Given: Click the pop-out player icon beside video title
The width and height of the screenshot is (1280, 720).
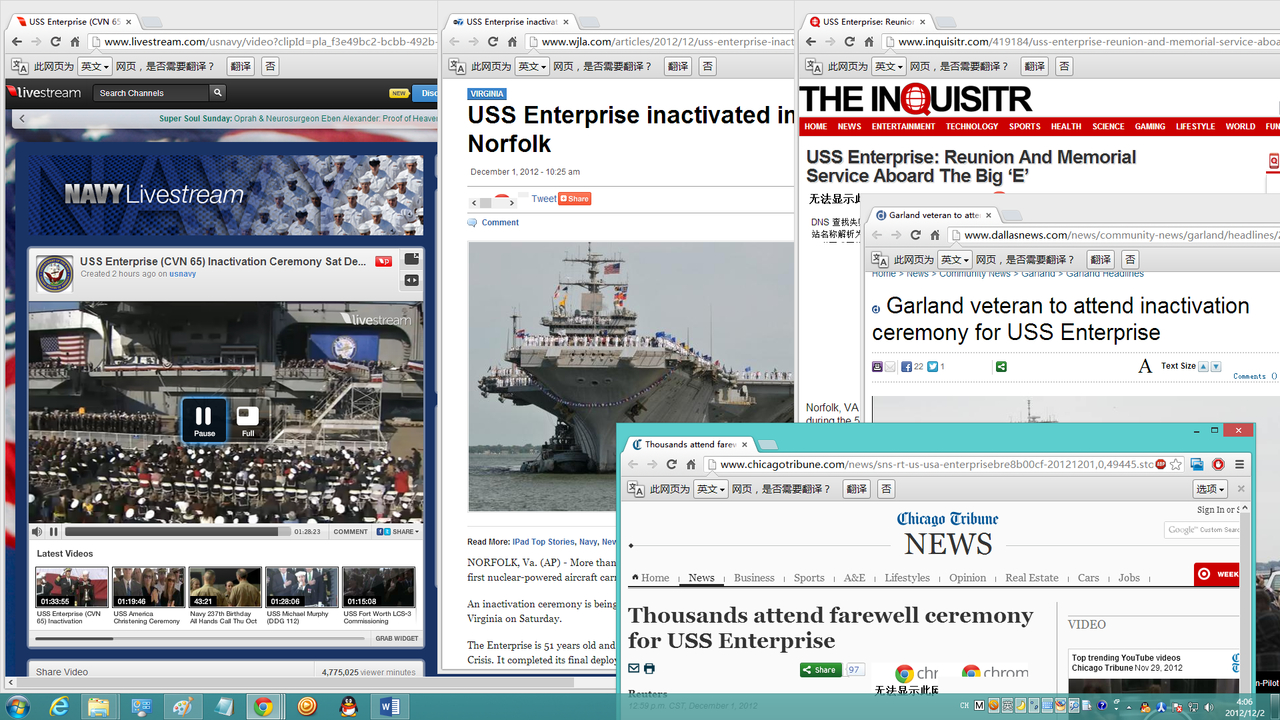Looking at the screenshot, I should click(411, 259).
